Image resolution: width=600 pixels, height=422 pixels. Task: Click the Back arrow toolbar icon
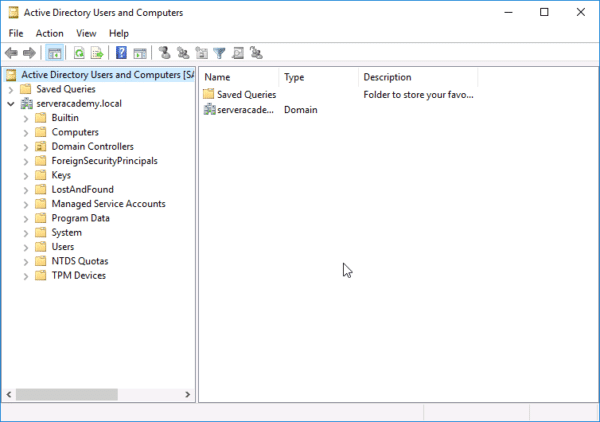tap(11, 53)
